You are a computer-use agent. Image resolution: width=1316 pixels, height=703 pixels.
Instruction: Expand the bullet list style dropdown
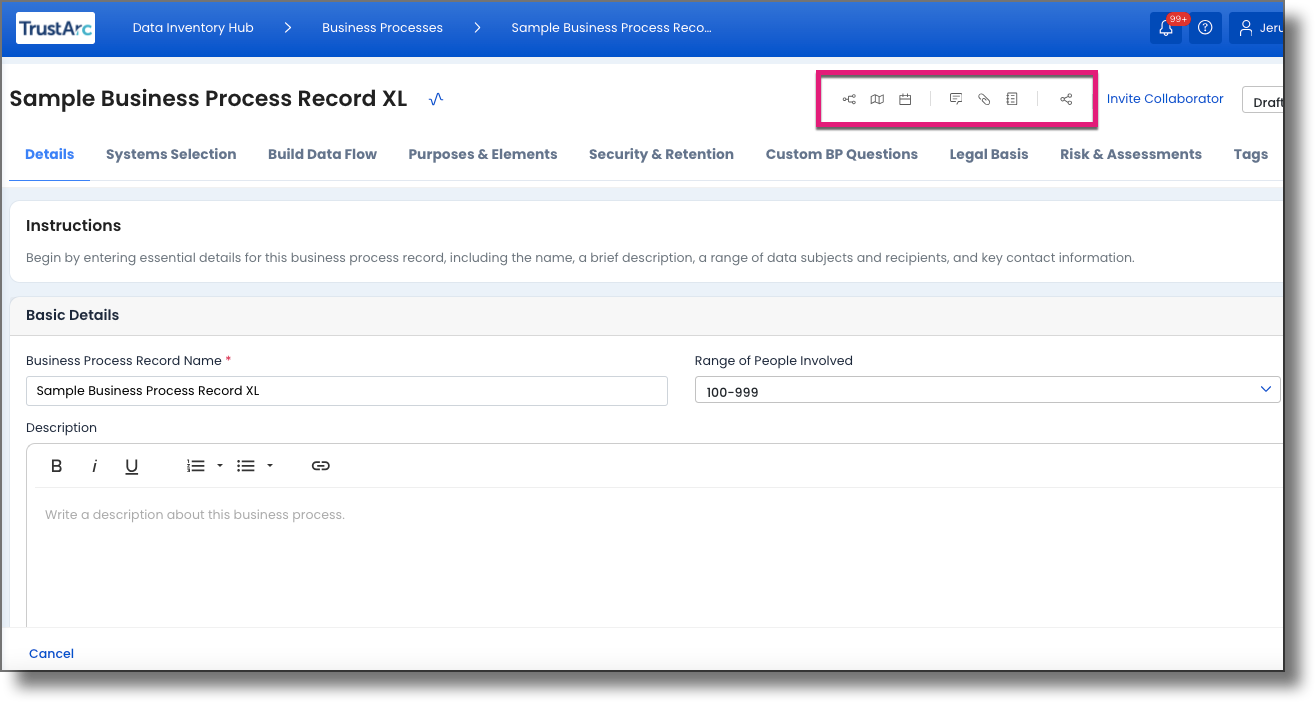[269, 465]
